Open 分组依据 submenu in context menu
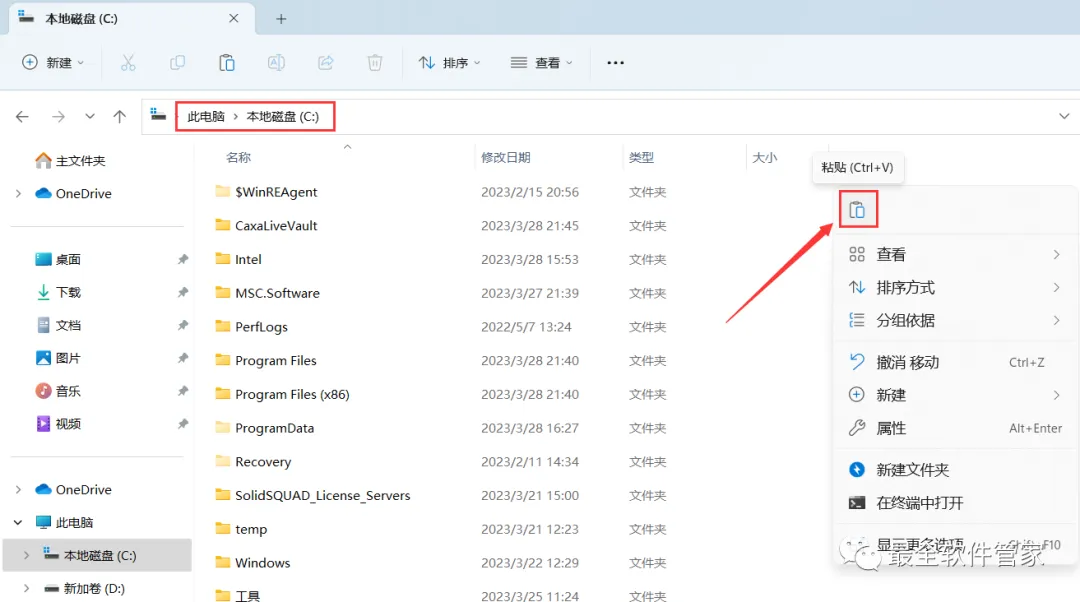Screen dimensions: 1080x602 pyautogui.click(x=955, y=320)
